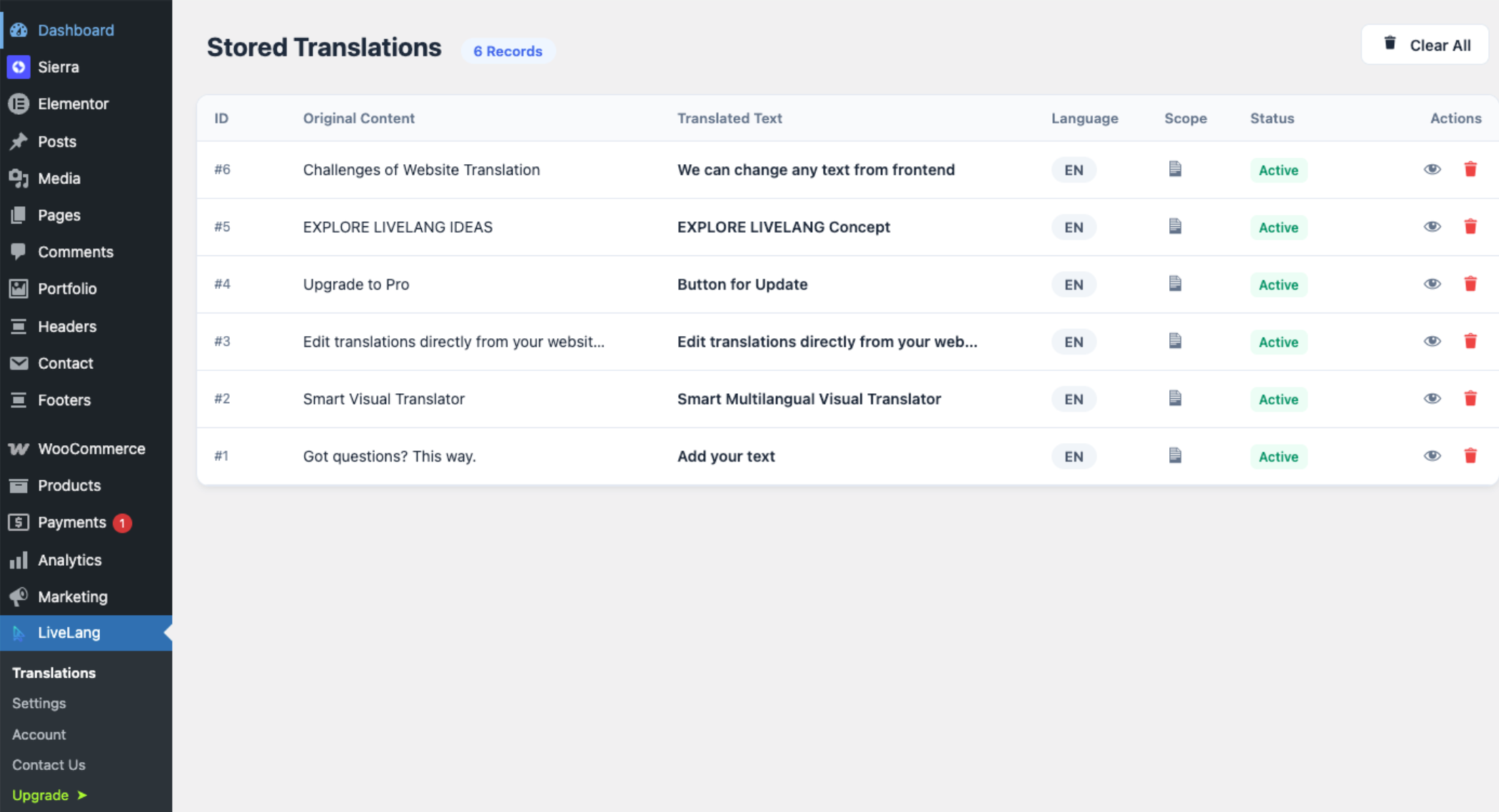Click the scope page icon in row #2
1499x812 pixels.
pos(1175,398)
